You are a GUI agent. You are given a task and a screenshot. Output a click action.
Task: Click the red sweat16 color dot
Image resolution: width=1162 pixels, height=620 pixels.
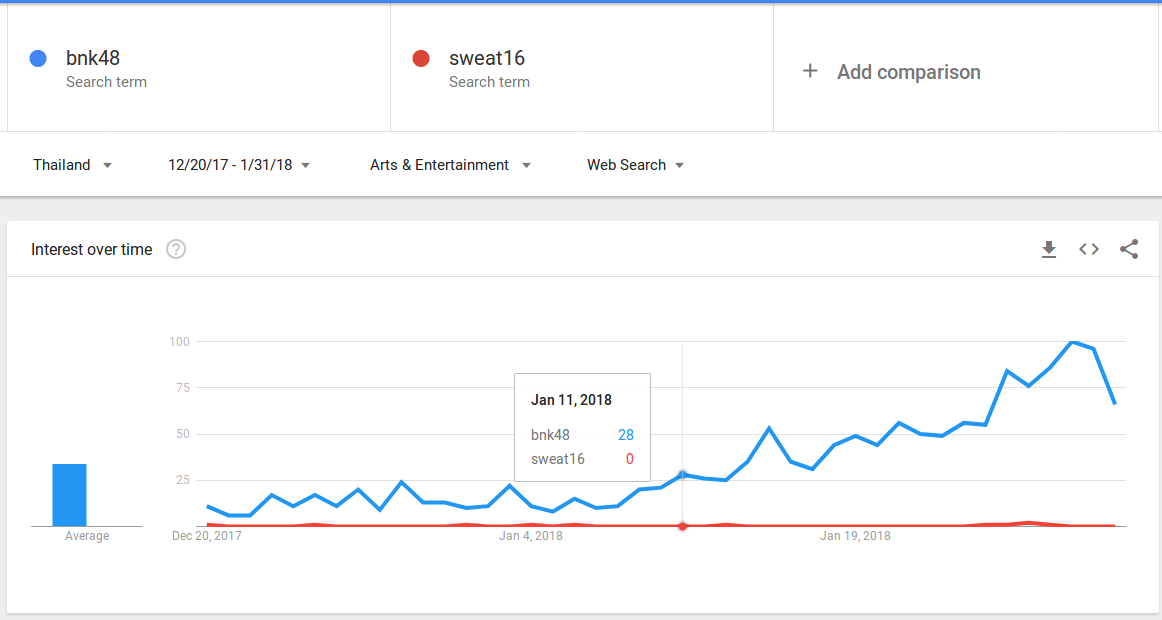(x=421, y=59)
